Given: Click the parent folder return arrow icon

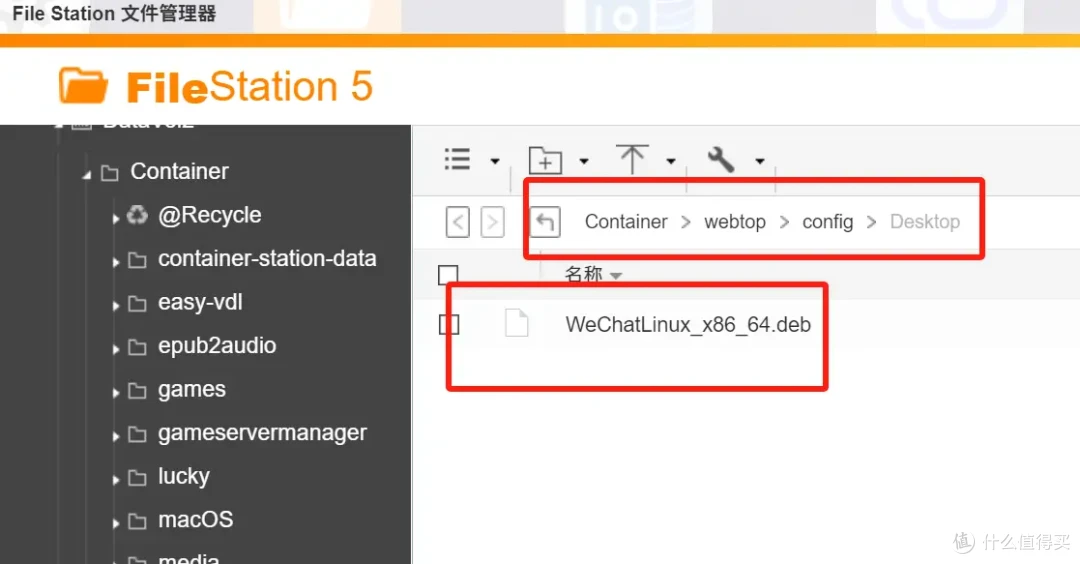Looking at the screenshot, I should click(x=545, y=222).
